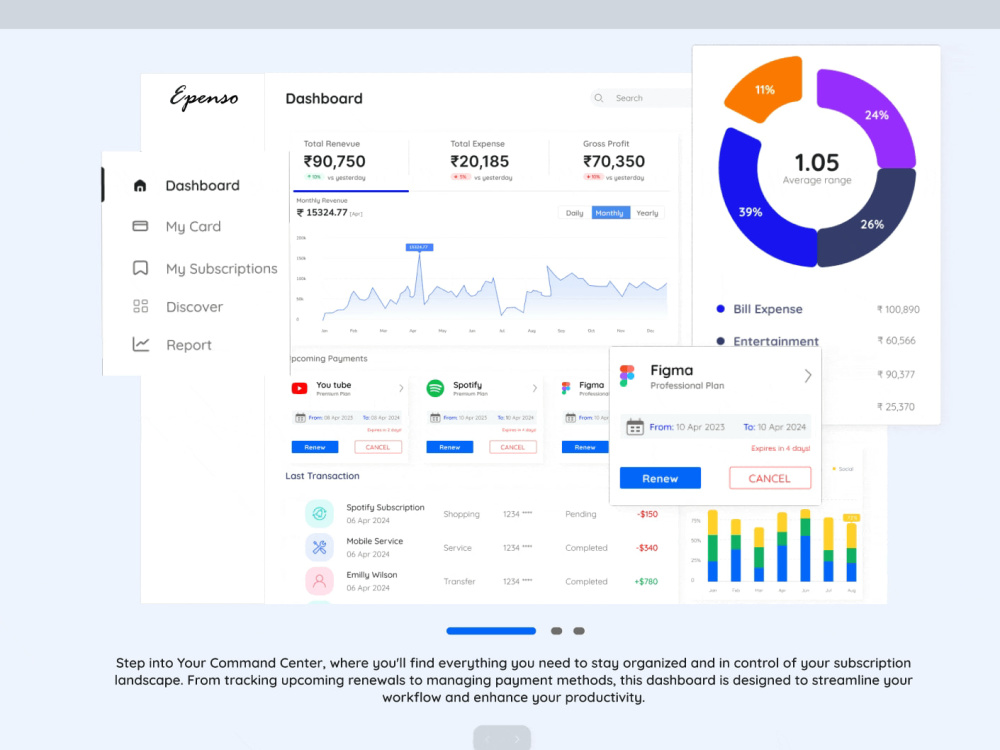Click the -$150 transaction amount

pyautogui.click(x=647, y=514)
